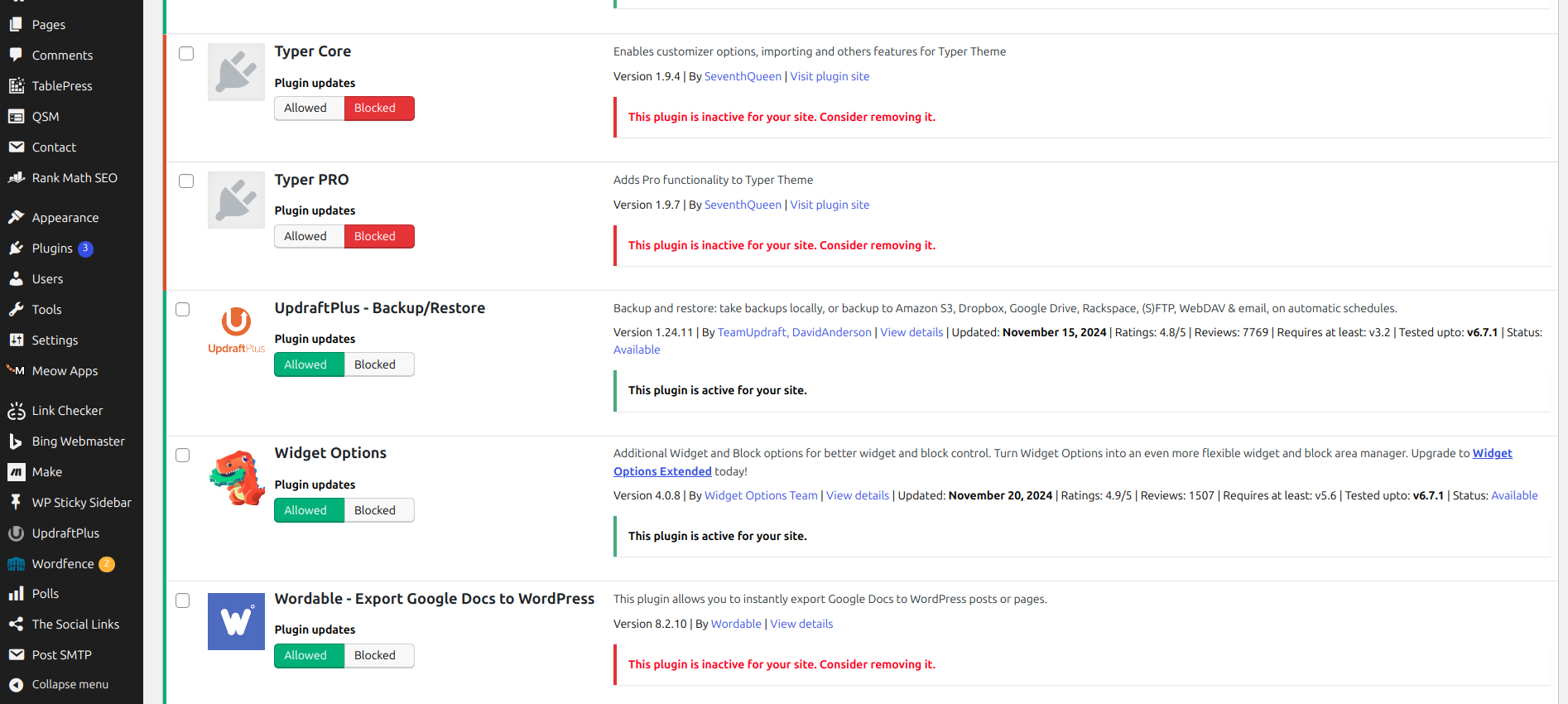
Task: Open the Plugins menu item
Action: point(52,248)
